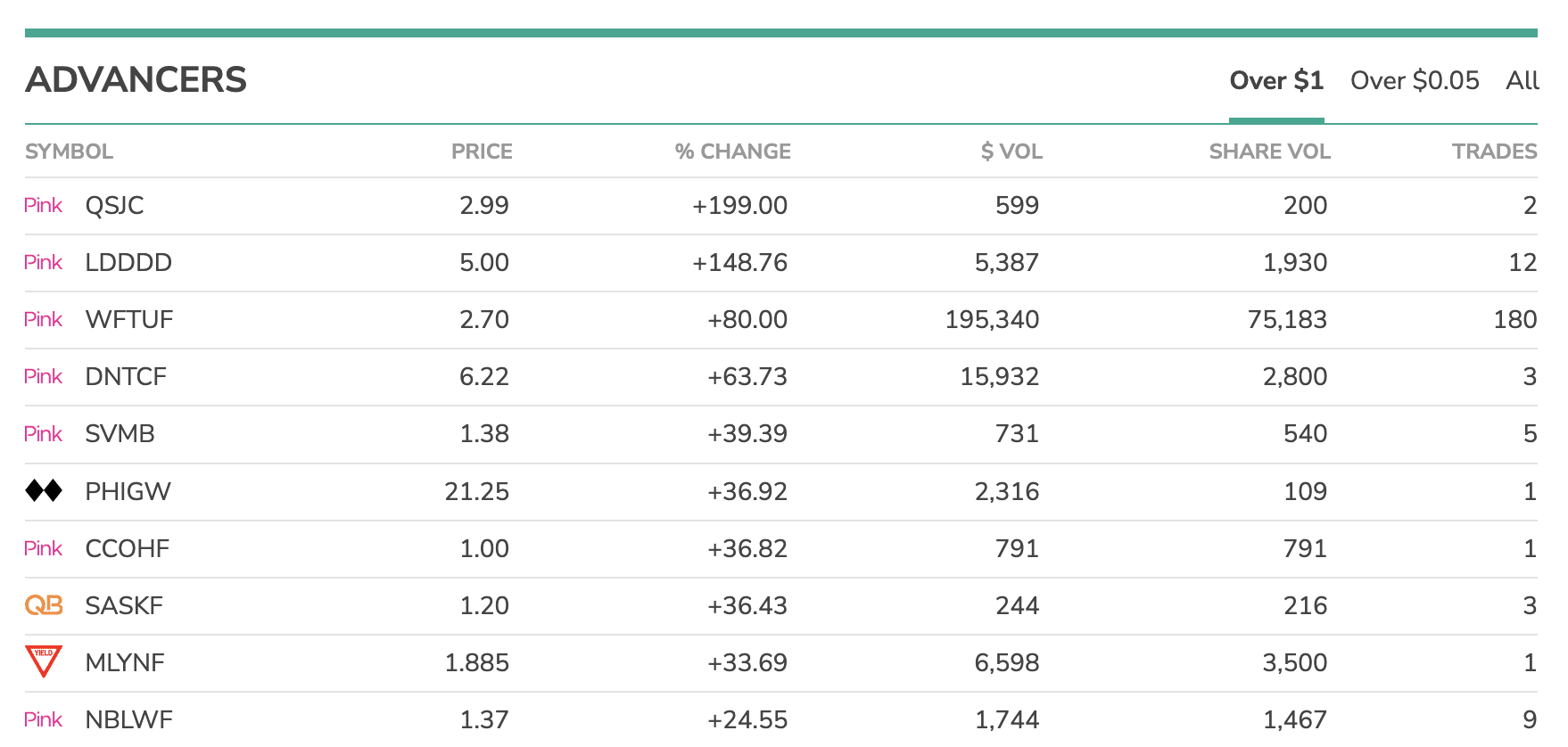
Task: Click the 2.99 price value
Action: tap(484, 205)
